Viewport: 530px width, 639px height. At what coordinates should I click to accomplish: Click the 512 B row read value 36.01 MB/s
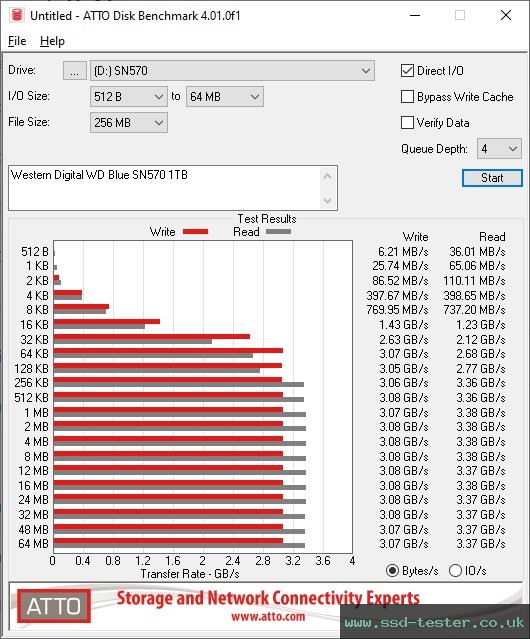pyautogui.click(x=477, y=252)
